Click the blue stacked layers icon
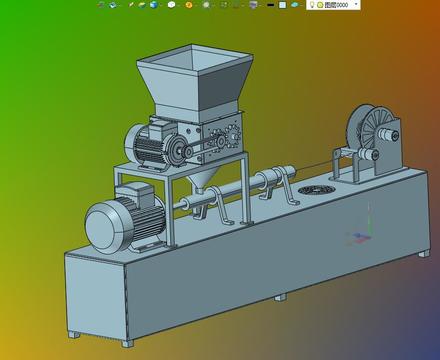Viewport: 440px width, 360px height. click(113, 5)
